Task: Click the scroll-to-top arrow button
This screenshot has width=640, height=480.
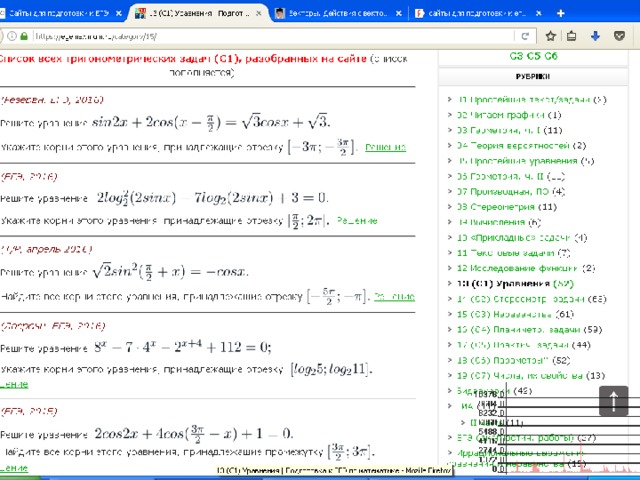Action: (x=612, y=401)
